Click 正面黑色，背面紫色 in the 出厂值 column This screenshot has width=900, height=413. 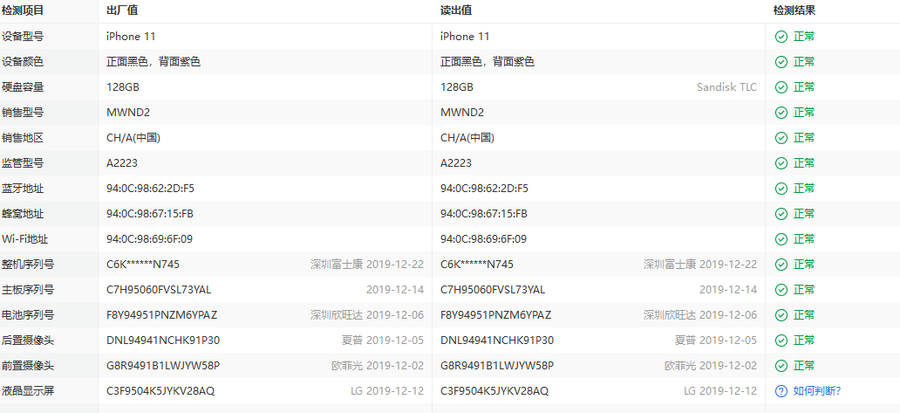point(153,62)
